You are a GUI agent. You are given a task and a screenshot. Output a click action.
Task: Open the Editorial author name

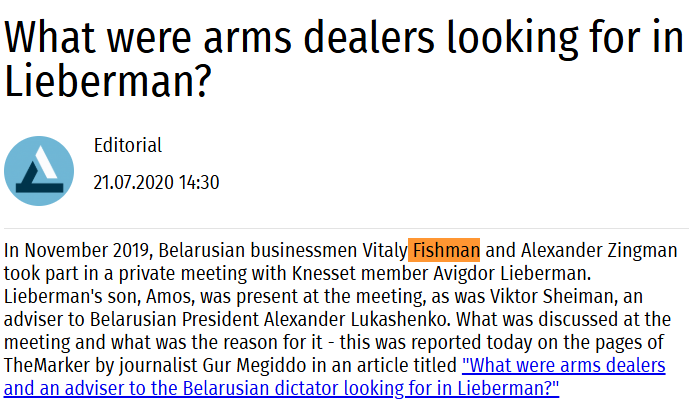[128, 146]
